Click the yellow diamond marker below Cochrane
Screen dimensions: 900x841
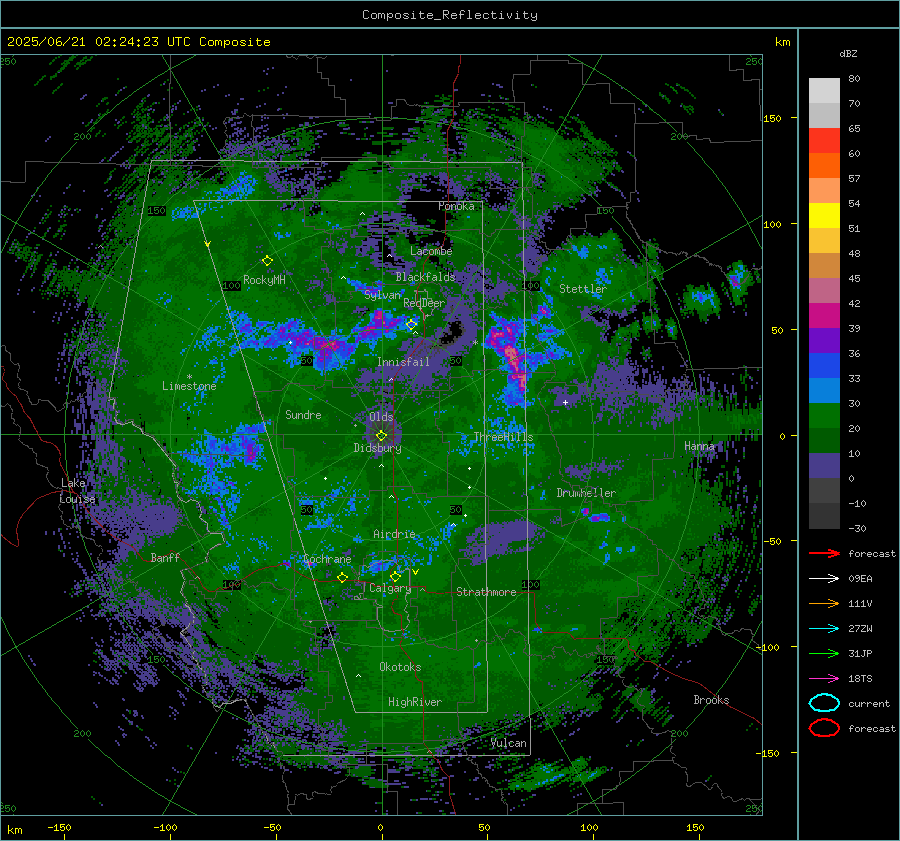[x=343, y=577]
